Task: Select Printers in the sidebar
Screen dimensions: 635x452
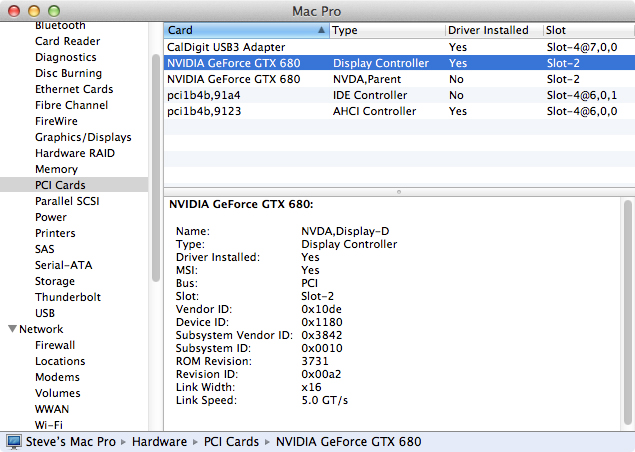Action: pos(55,233)
